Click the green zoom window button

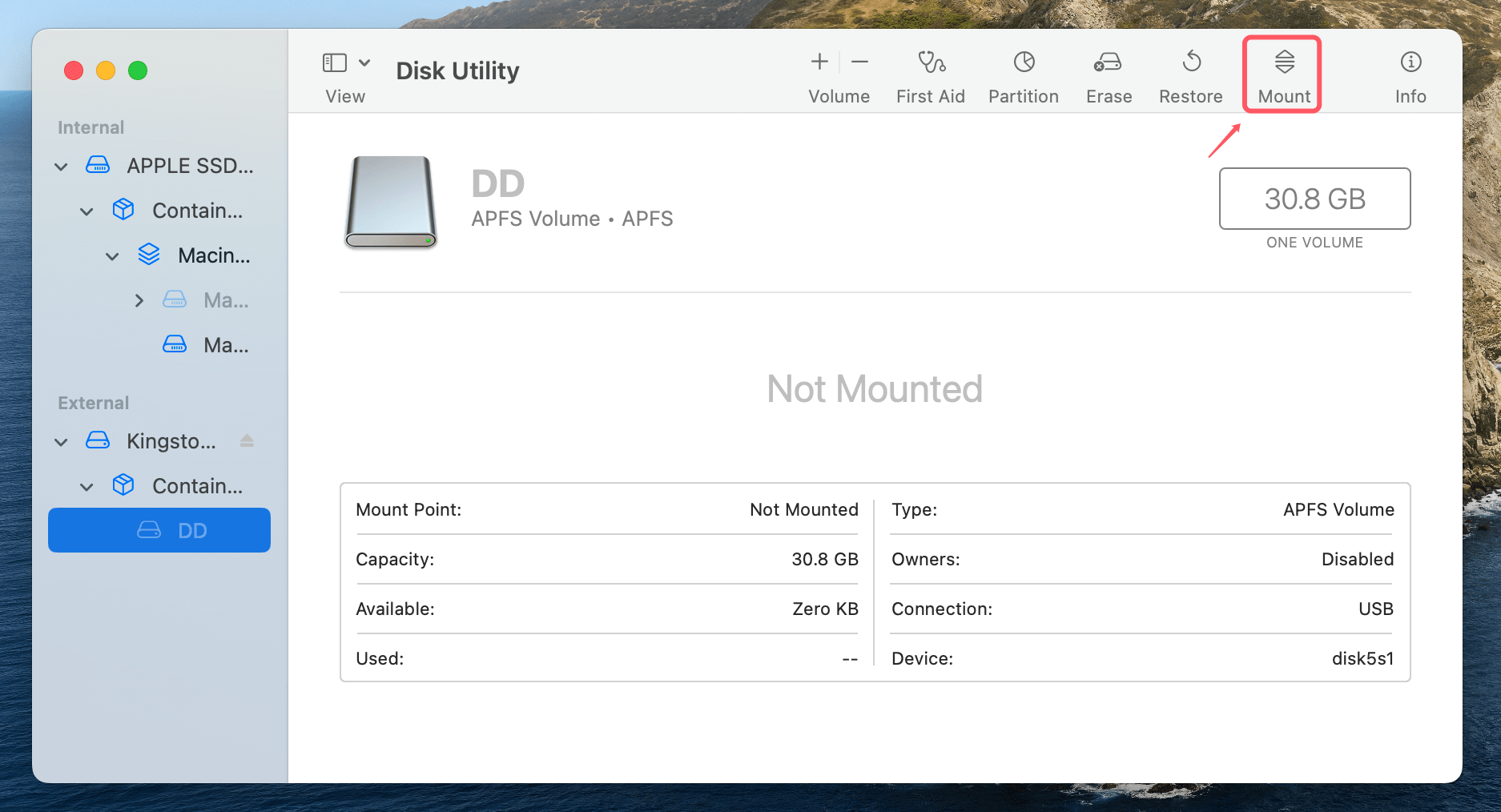click(x=138, y=70)
